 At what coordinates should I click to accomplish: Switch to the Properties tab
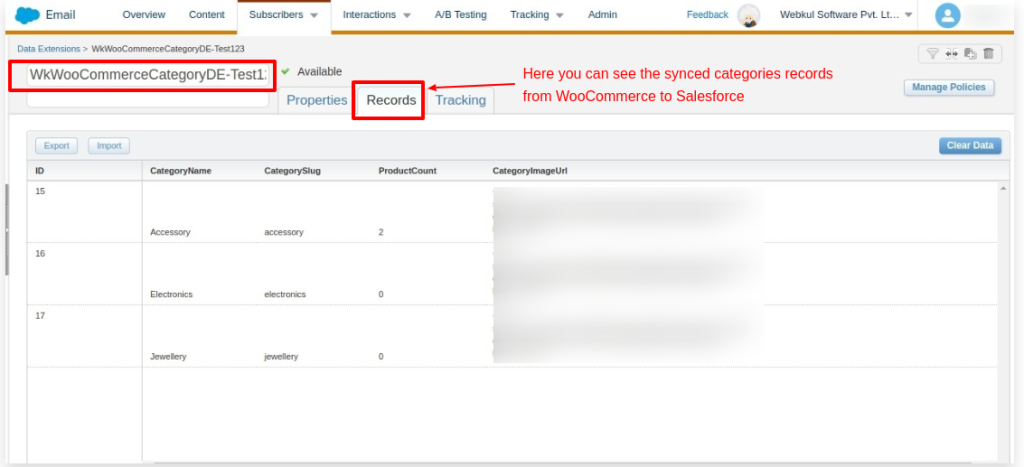tap(316, 100)
